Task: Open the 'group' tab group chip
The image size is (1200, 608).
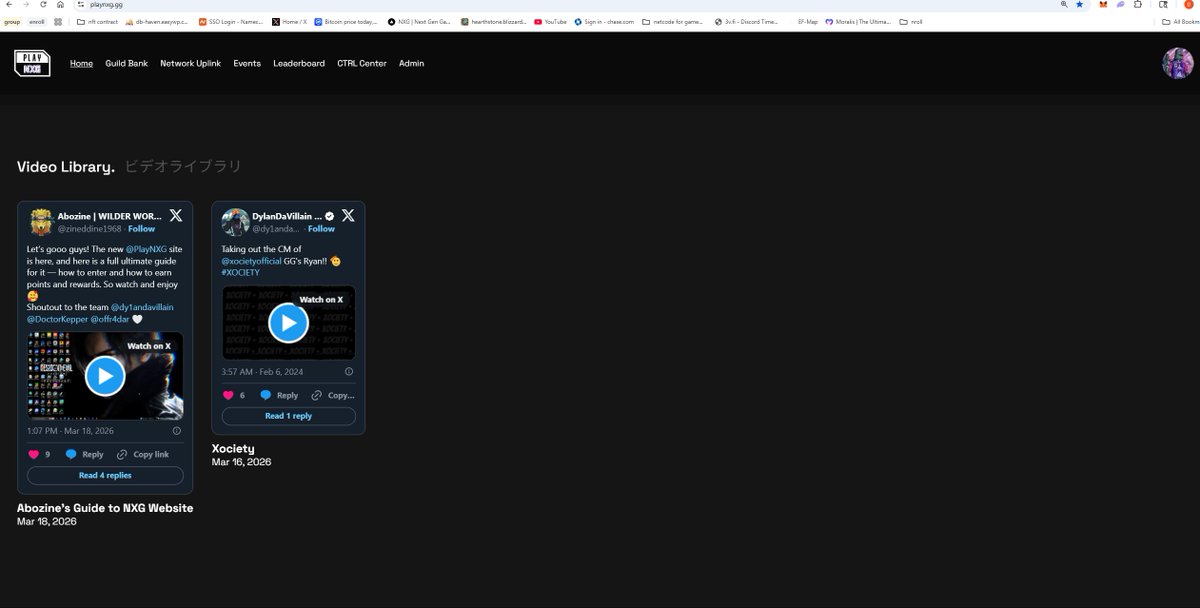Action: tap(12, 21)
